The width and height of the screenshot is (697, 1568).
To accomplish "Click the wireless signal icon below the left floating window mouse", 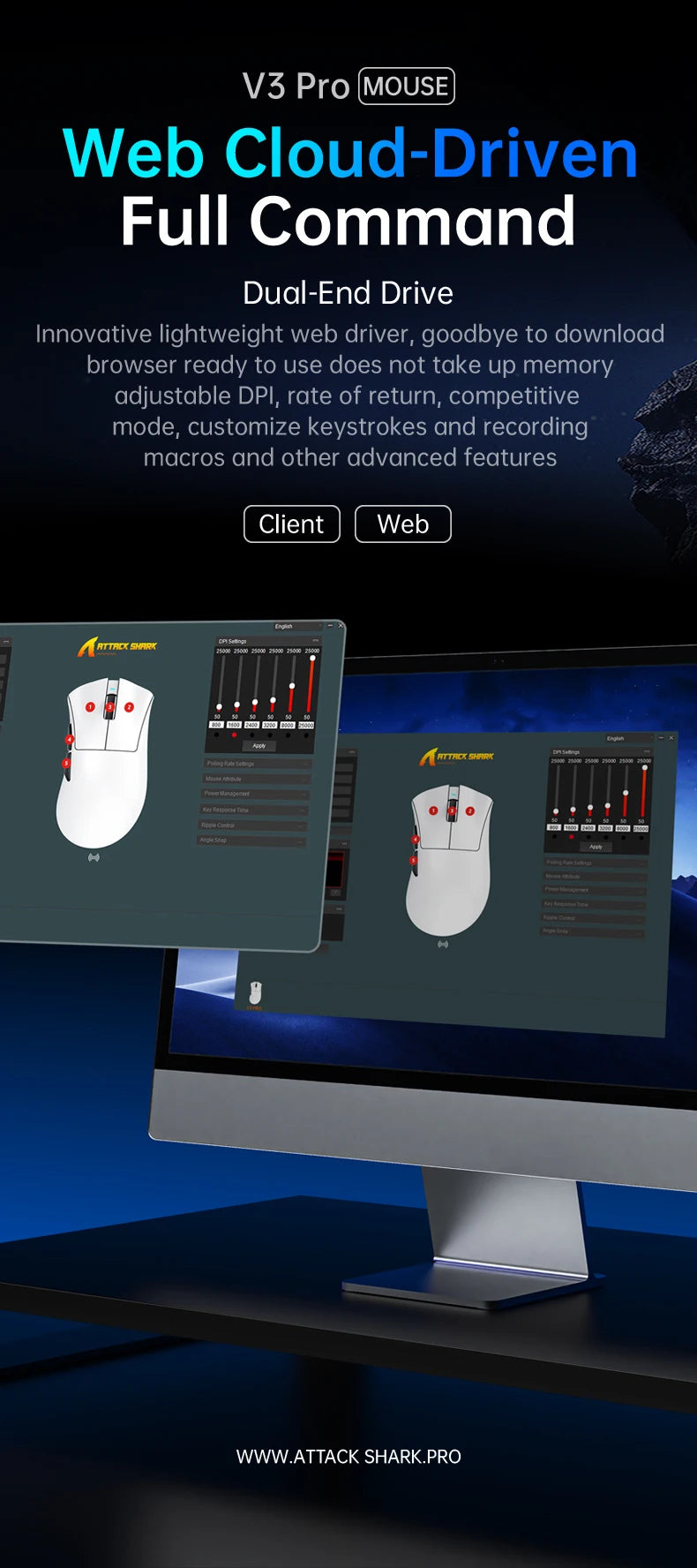I will pos(94,857).
